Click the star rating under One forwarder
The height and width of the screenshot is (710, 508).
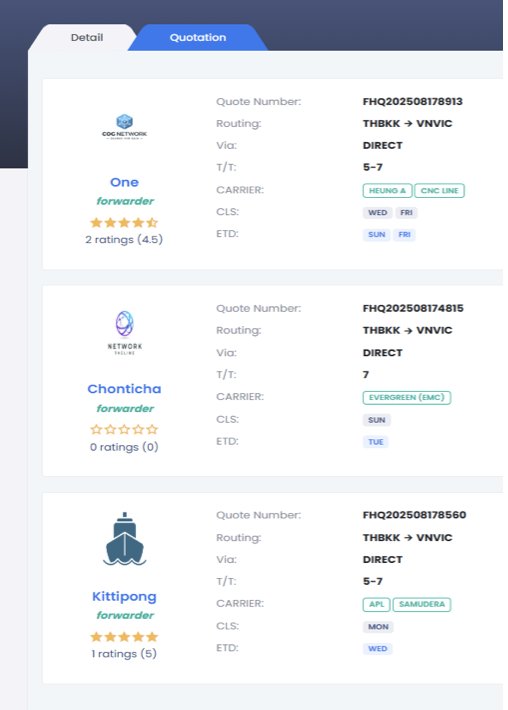[124, 222]
